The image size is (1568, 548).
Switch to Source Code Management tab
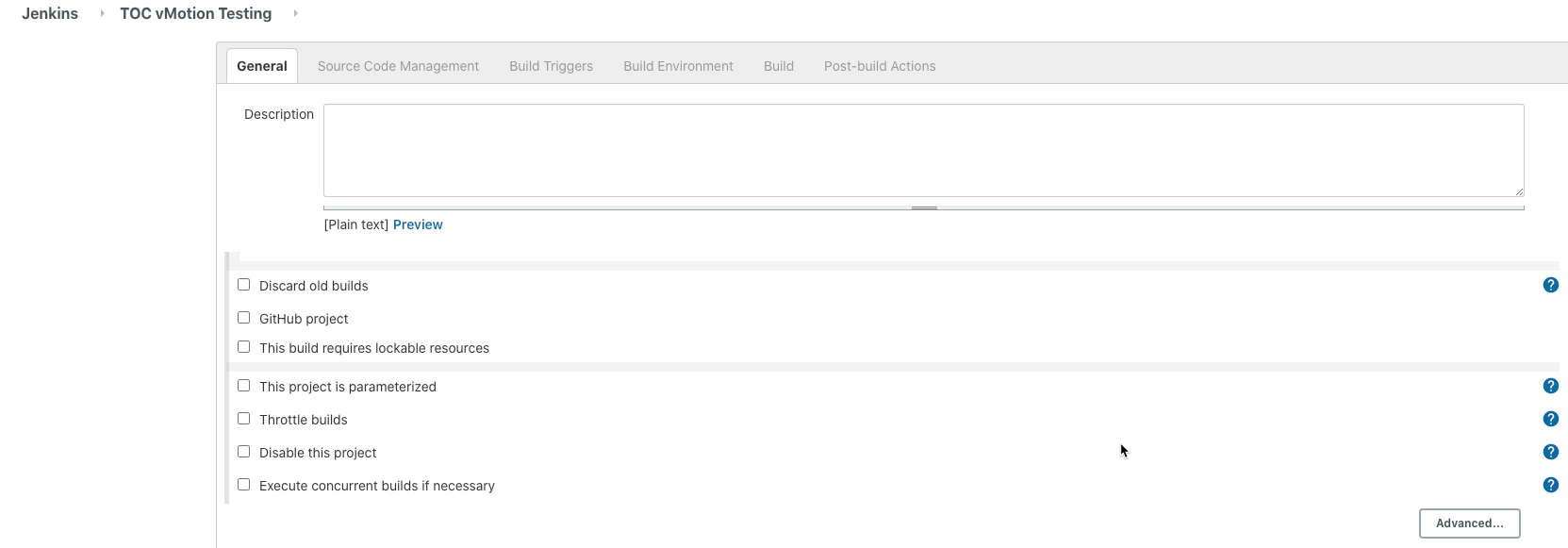[398, 66]
